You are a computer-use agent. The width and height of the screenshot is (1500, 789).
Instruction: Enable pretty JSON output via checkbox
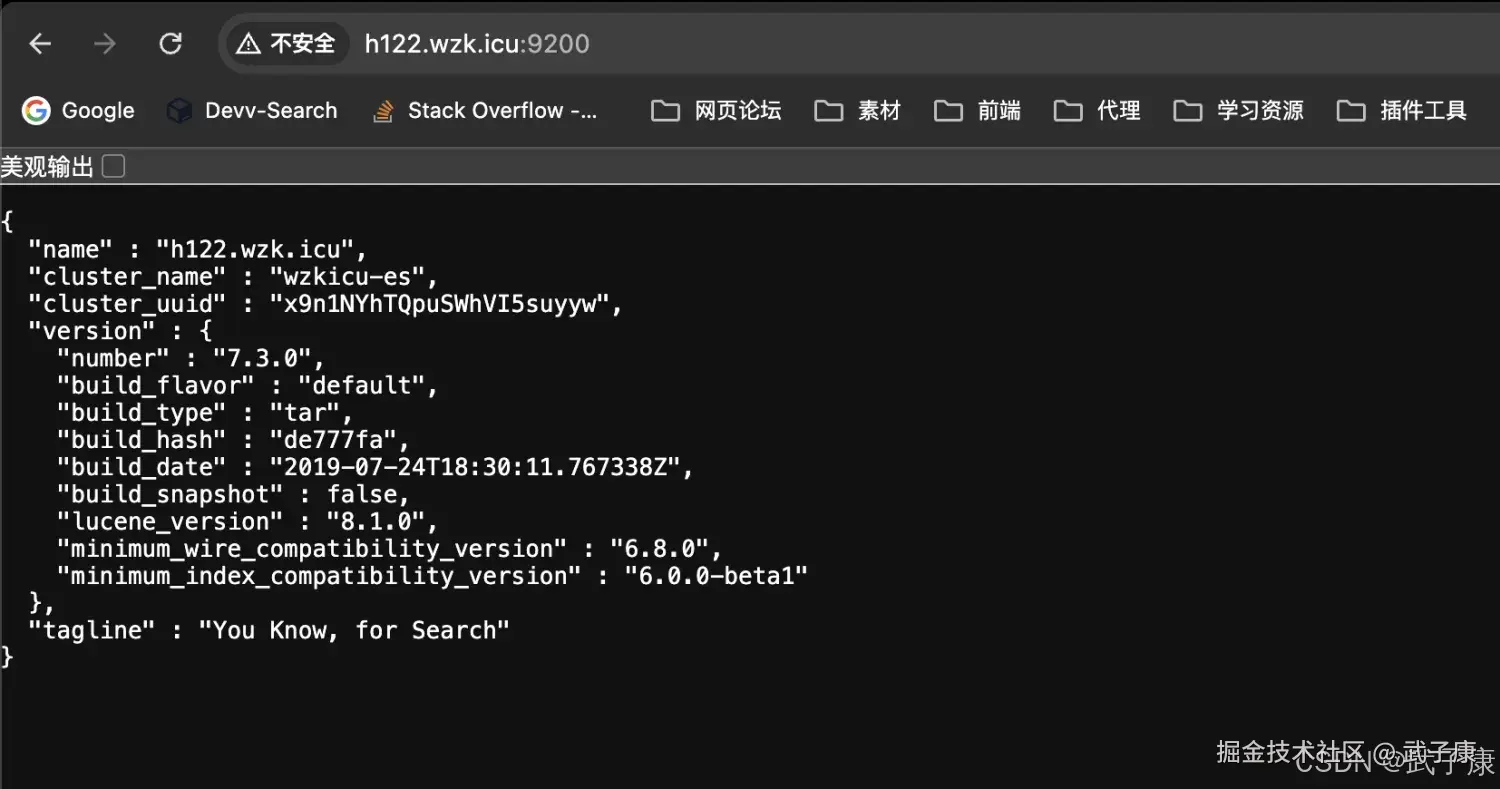pyautogui.click(x=113, y=166)
